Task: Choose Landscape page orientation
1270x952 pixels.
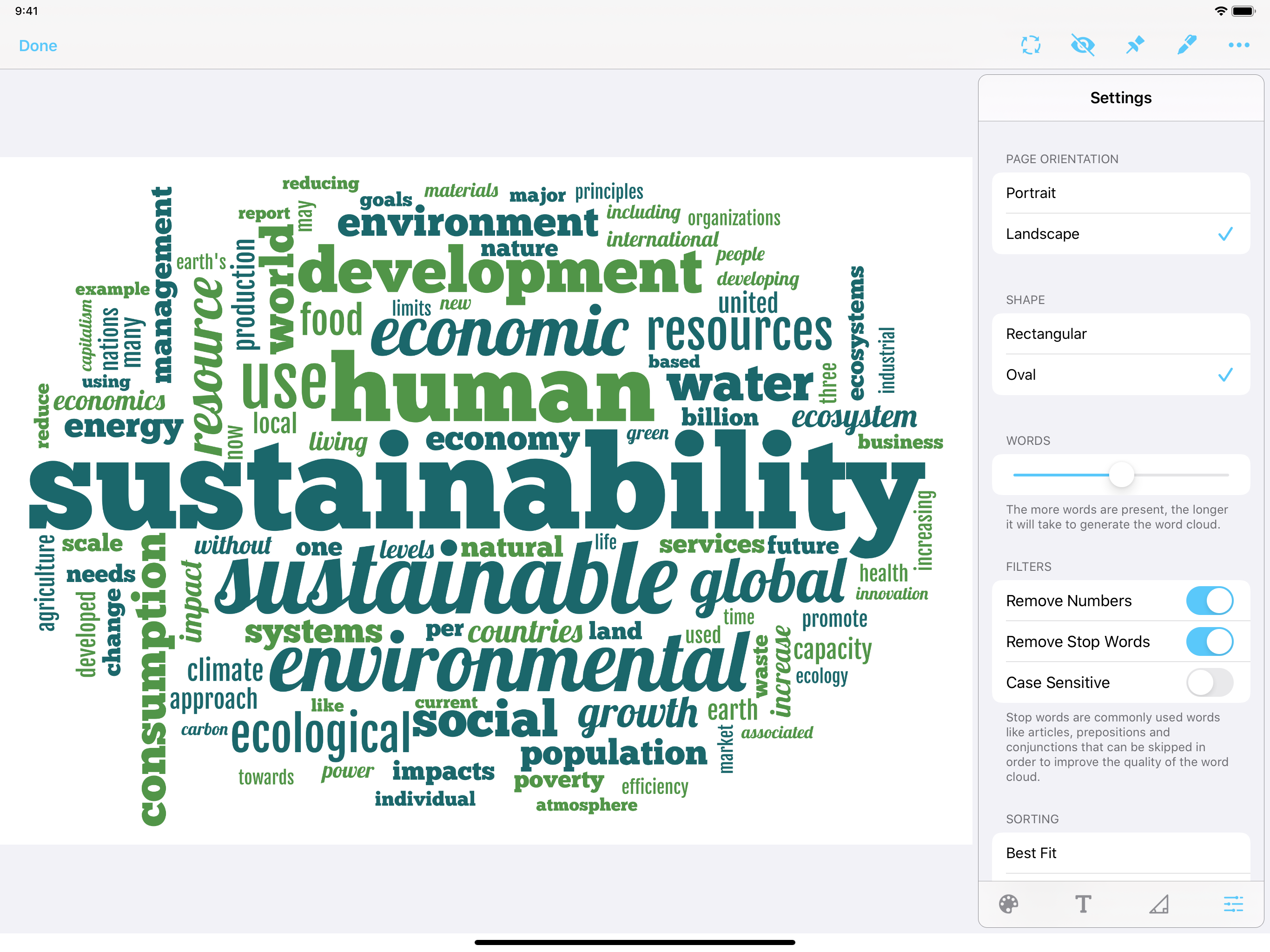Action: coord(1121,234)
